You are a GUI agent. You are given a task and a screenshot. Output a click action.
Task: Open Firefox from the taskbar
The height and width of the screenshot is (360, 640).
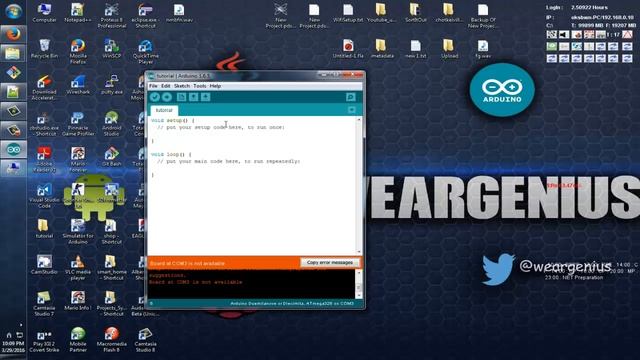point(13,34)
